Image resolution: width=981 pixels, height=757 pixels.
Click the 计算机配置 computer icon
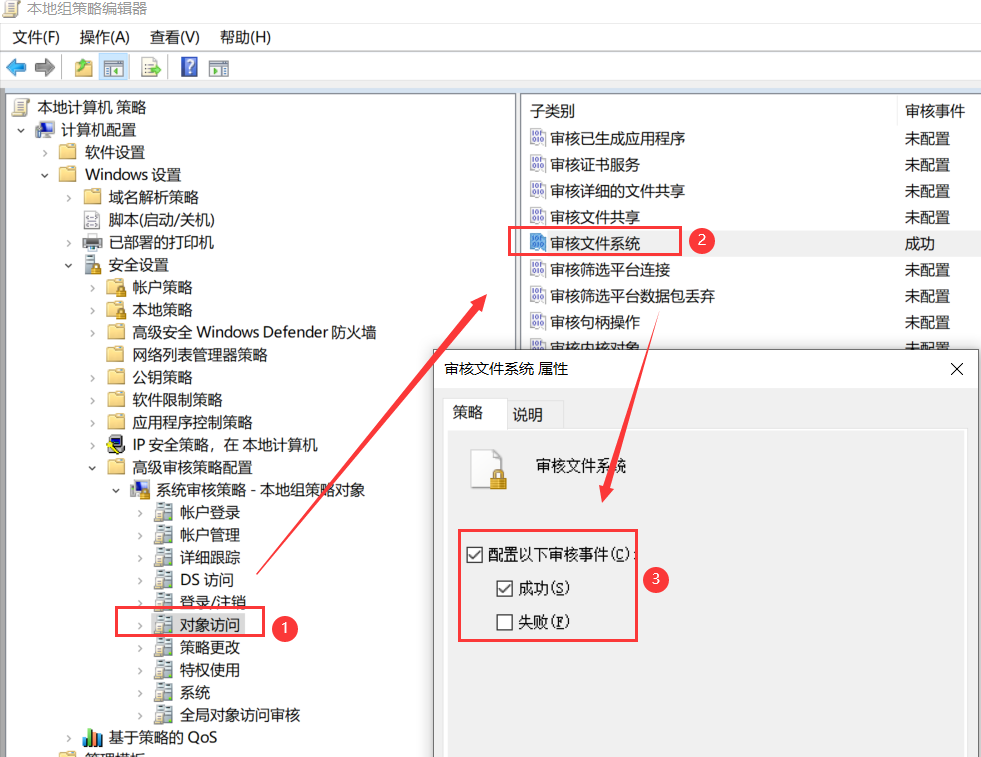pyautogui.click(x=45, y=130)
